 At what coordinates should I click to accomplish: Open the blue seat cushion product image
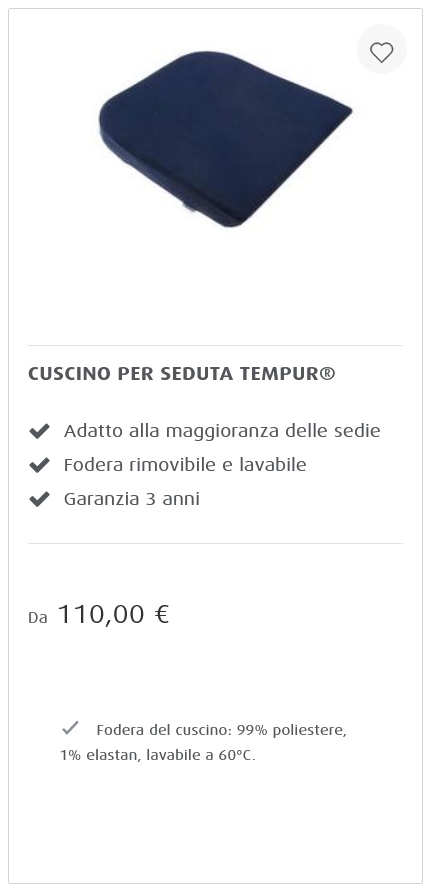[226, 139]
